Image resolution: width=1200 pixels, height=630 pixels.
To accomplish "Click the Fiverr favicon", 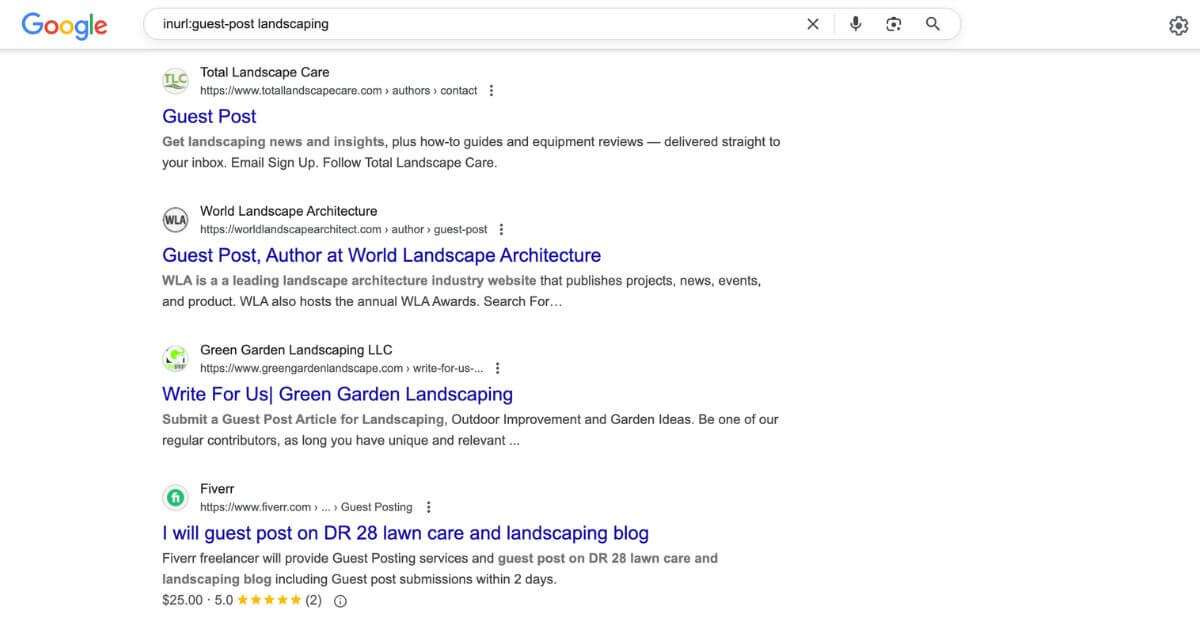I will pyautogui.click(x=175, y=497).
